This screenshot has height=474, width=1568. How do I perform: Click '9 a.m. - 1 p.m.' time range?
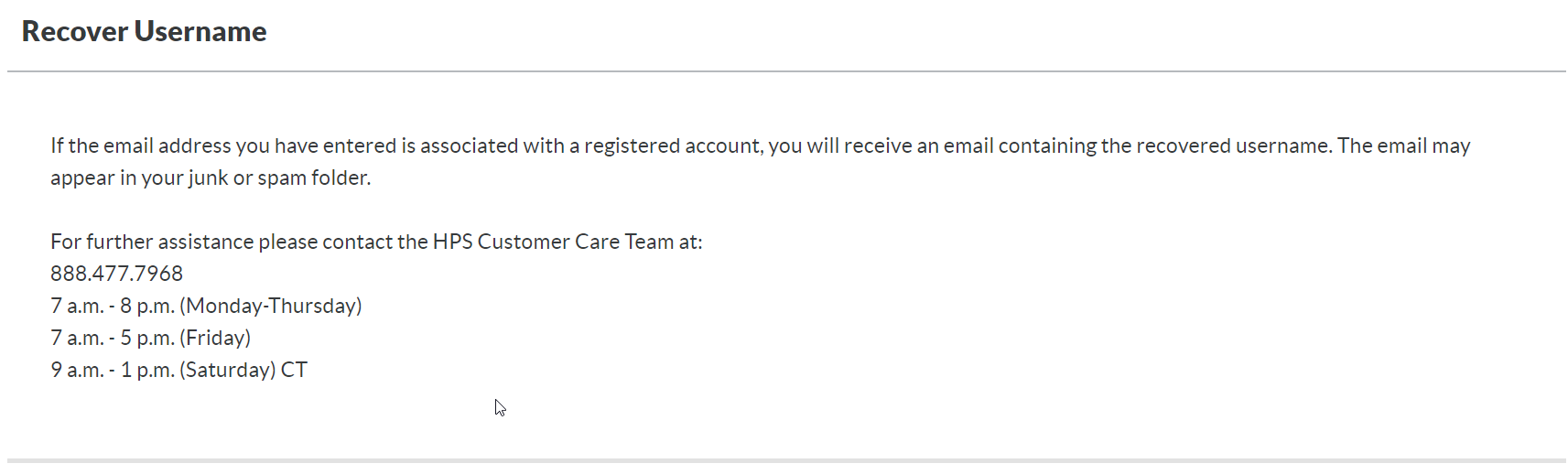click(x=113, y=370)
